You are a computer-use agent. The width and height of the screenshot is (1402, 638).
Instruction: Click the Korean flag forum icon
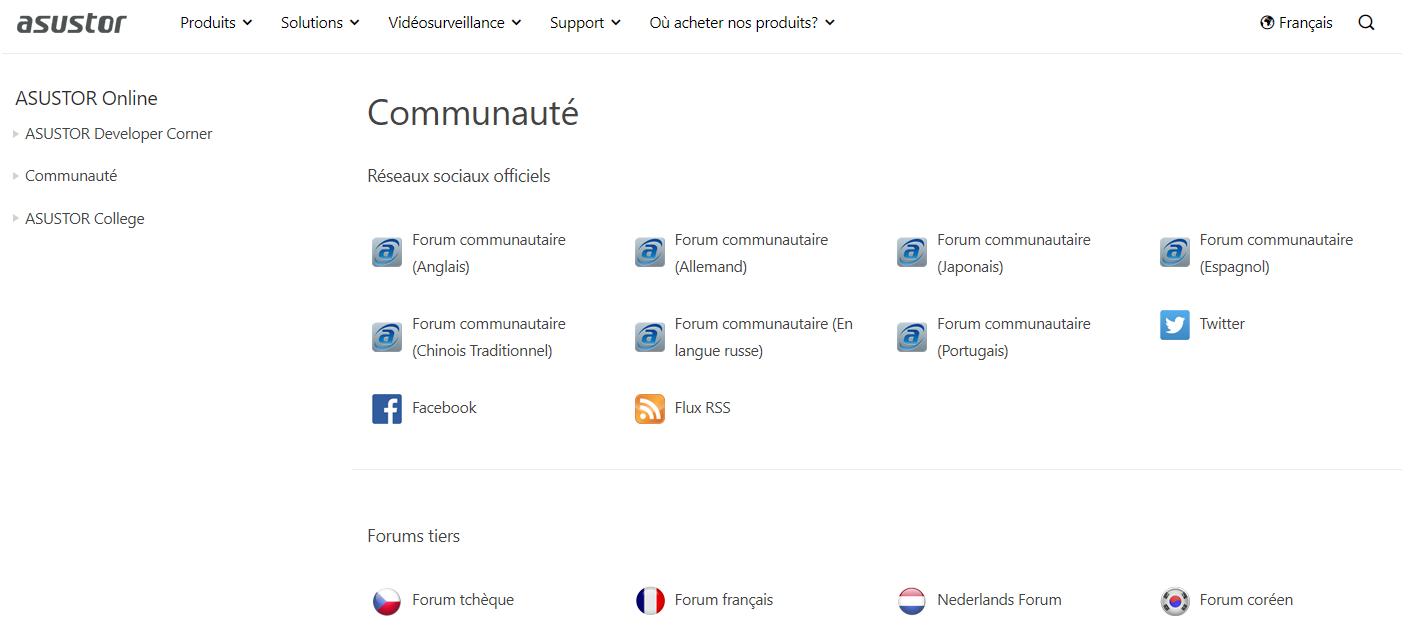[1175, 601]
